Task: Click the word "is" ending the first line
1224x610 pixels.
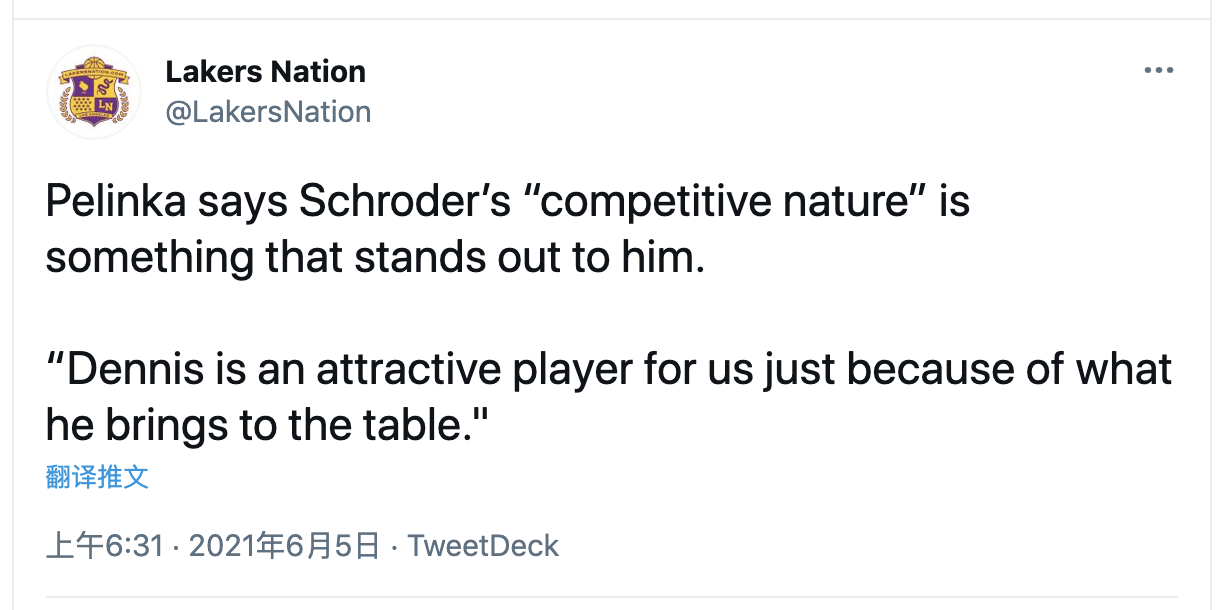Action: tap(954, 202)
